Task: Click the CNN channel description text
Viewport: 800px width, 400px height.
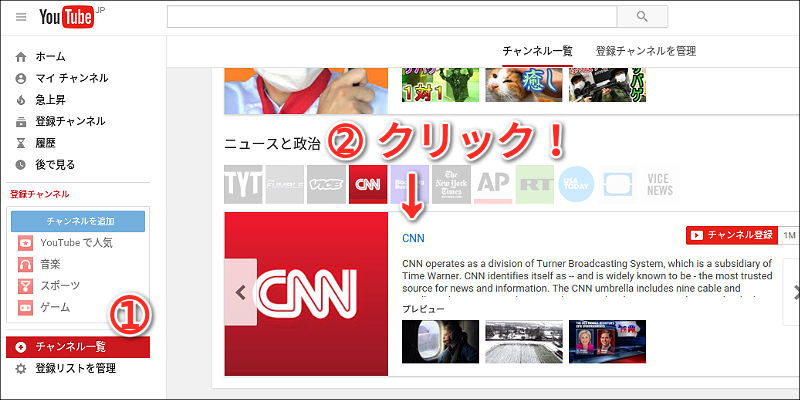Action: pyautogui.click(x=587, y=278)
